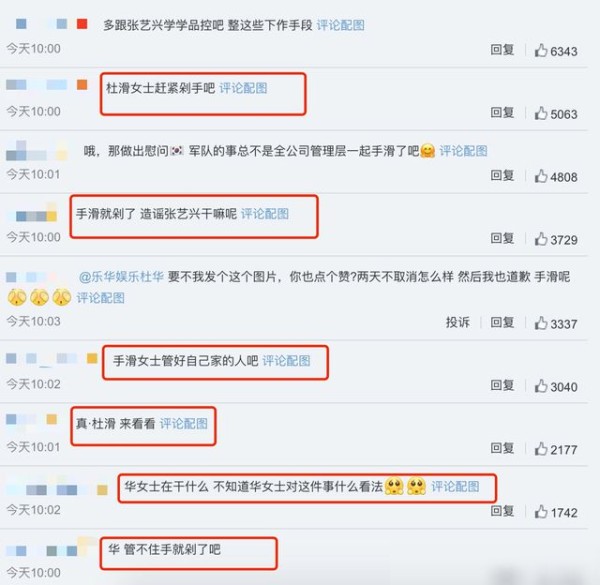The image size is (600, 585).
Task: Open the blurred avatar of the 6343-likes comment
Action: pyautogui.click(x=52, y=24)
